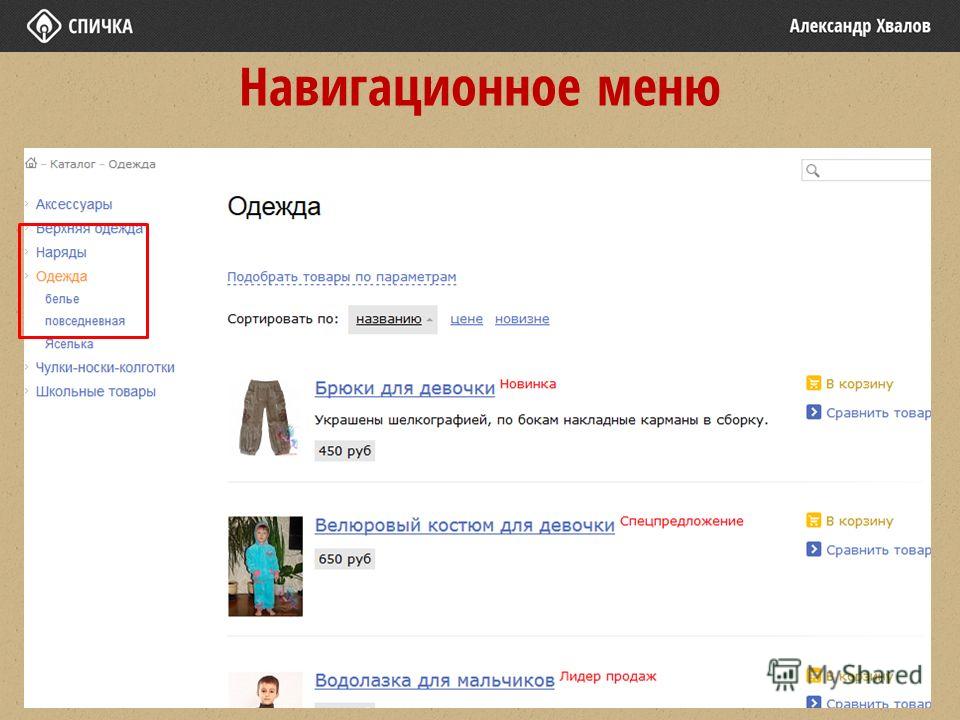
Task: Select Наряды category in sidebar
Action: coord(61,252)
